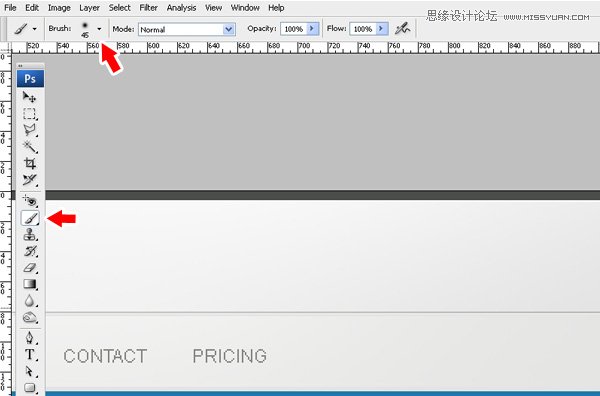The image size is (600, 396).
Task: Toggle the Airbrush option icon
Action: coord(402,29)
